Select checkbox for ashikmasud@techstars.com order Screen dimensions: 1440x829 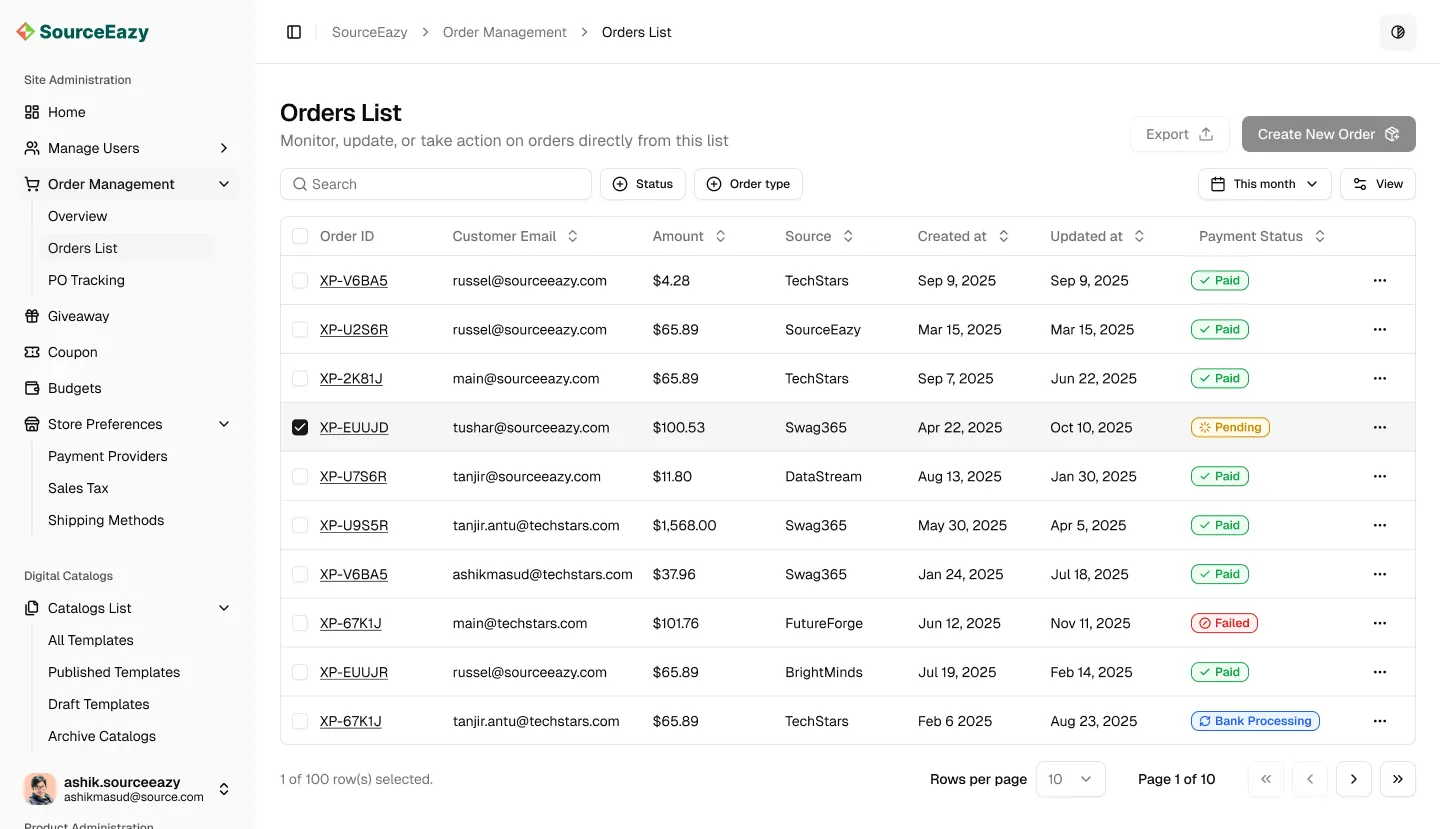pos(300,575)
